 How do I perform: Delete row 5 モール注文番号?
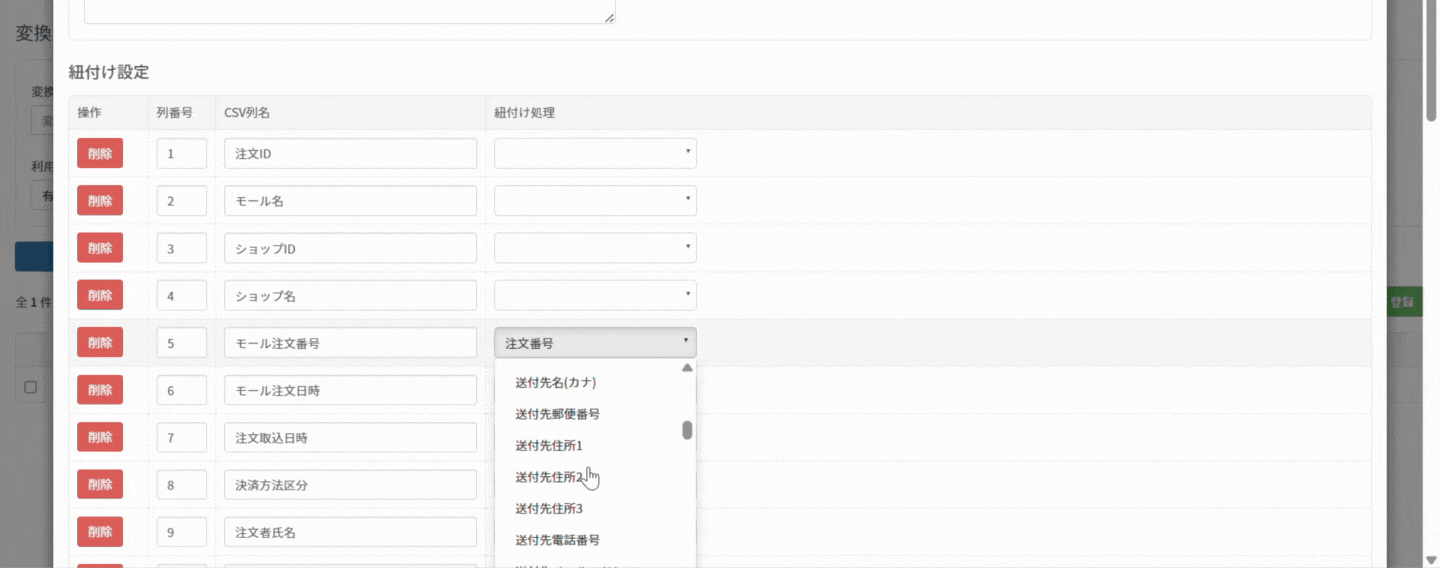(x=100, y=342)
